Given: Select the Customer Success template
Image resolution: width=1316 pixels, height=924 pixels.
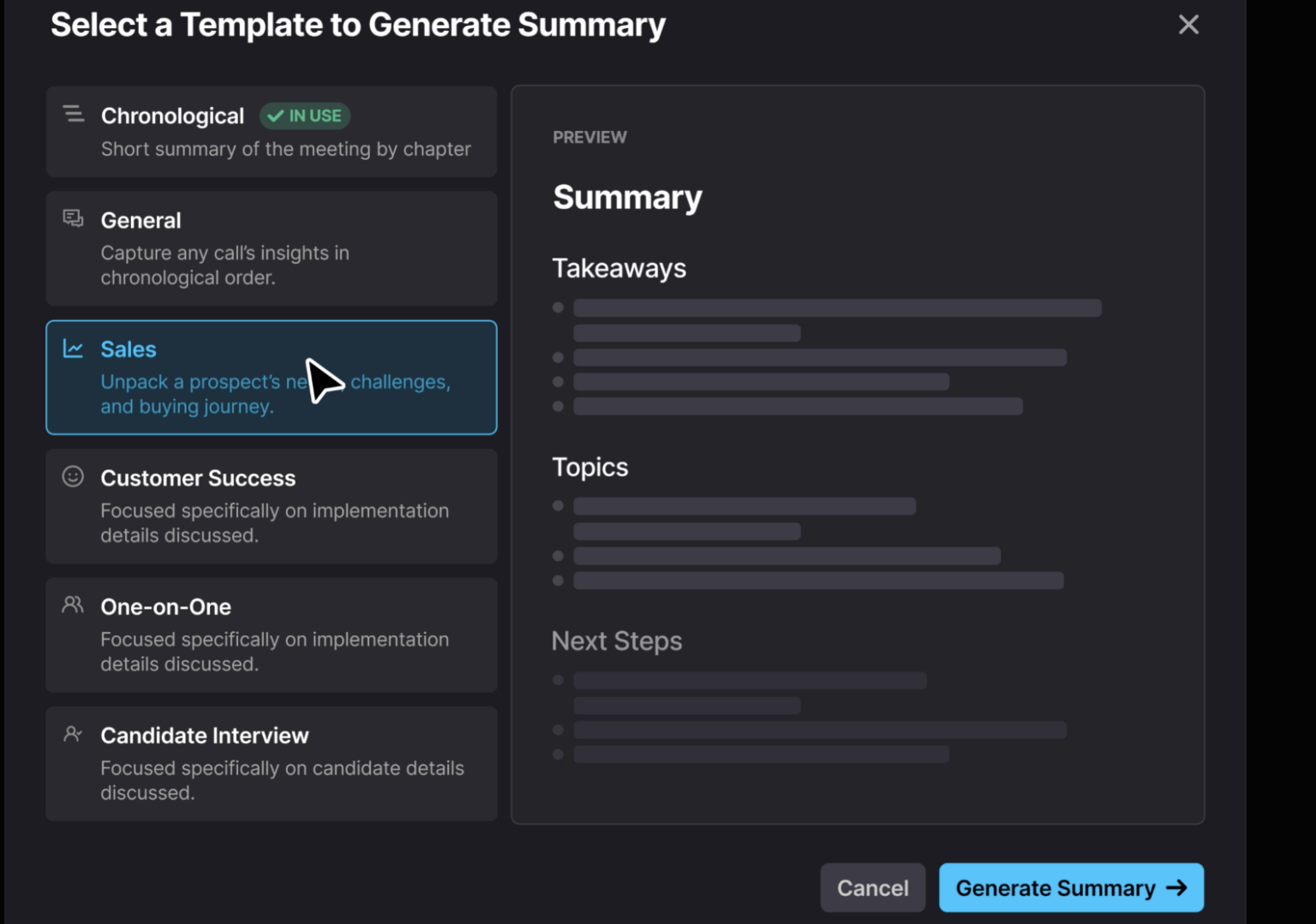Looking at the screenshot, I should (x=272, y=506).
